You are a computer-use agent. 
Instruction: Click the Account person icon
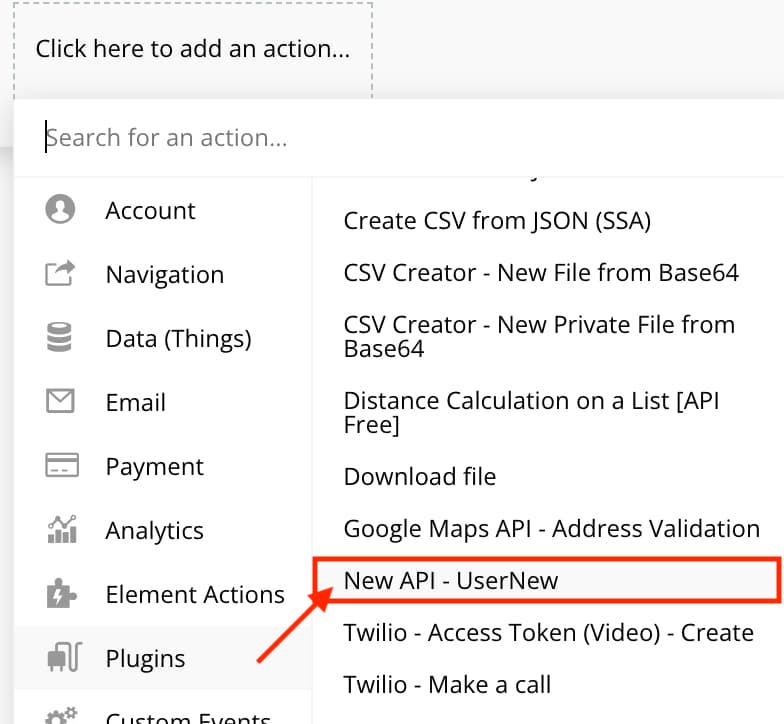click(60, 209)
